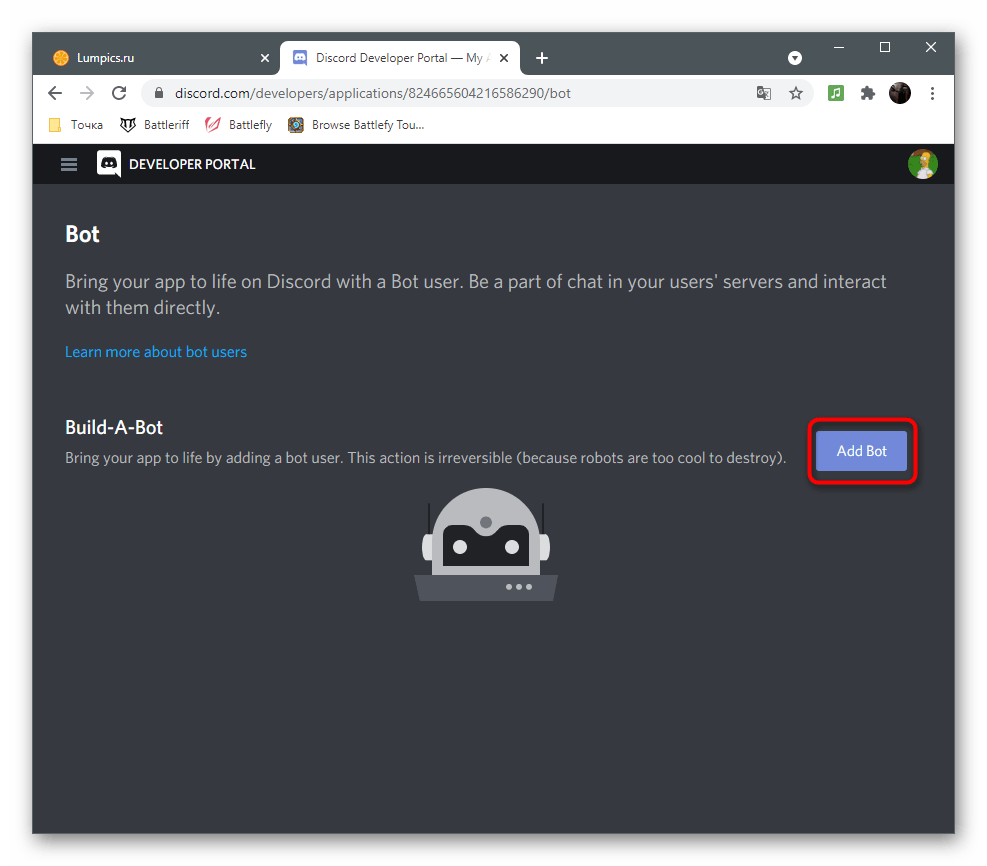Image resolution: width=987 pixels, height=866 pixels.
Task: Click the green music extension icon
Action: (x=835, y=92)
